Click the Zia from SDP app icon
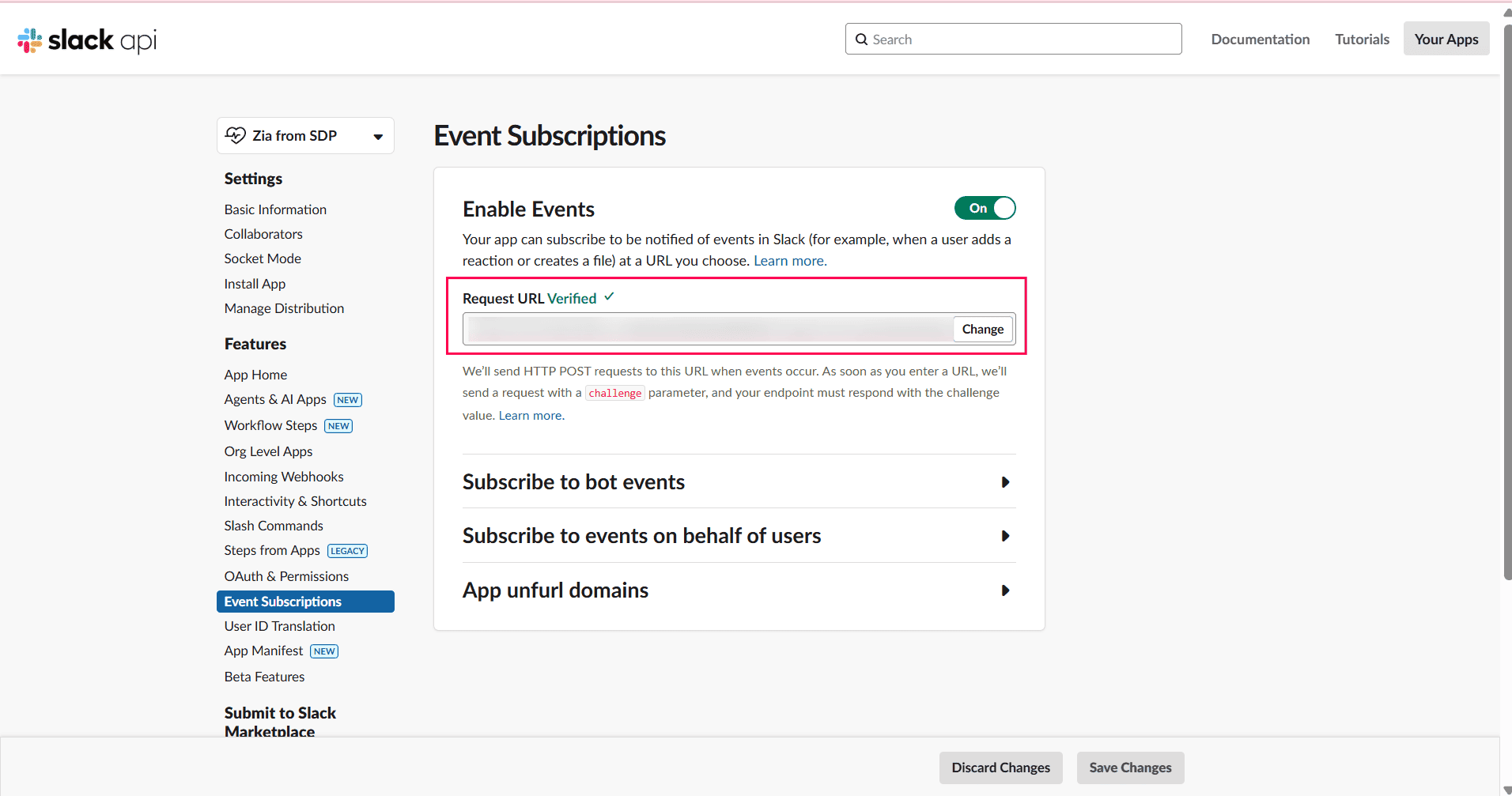1512x796 pixels. click(235, 135)
